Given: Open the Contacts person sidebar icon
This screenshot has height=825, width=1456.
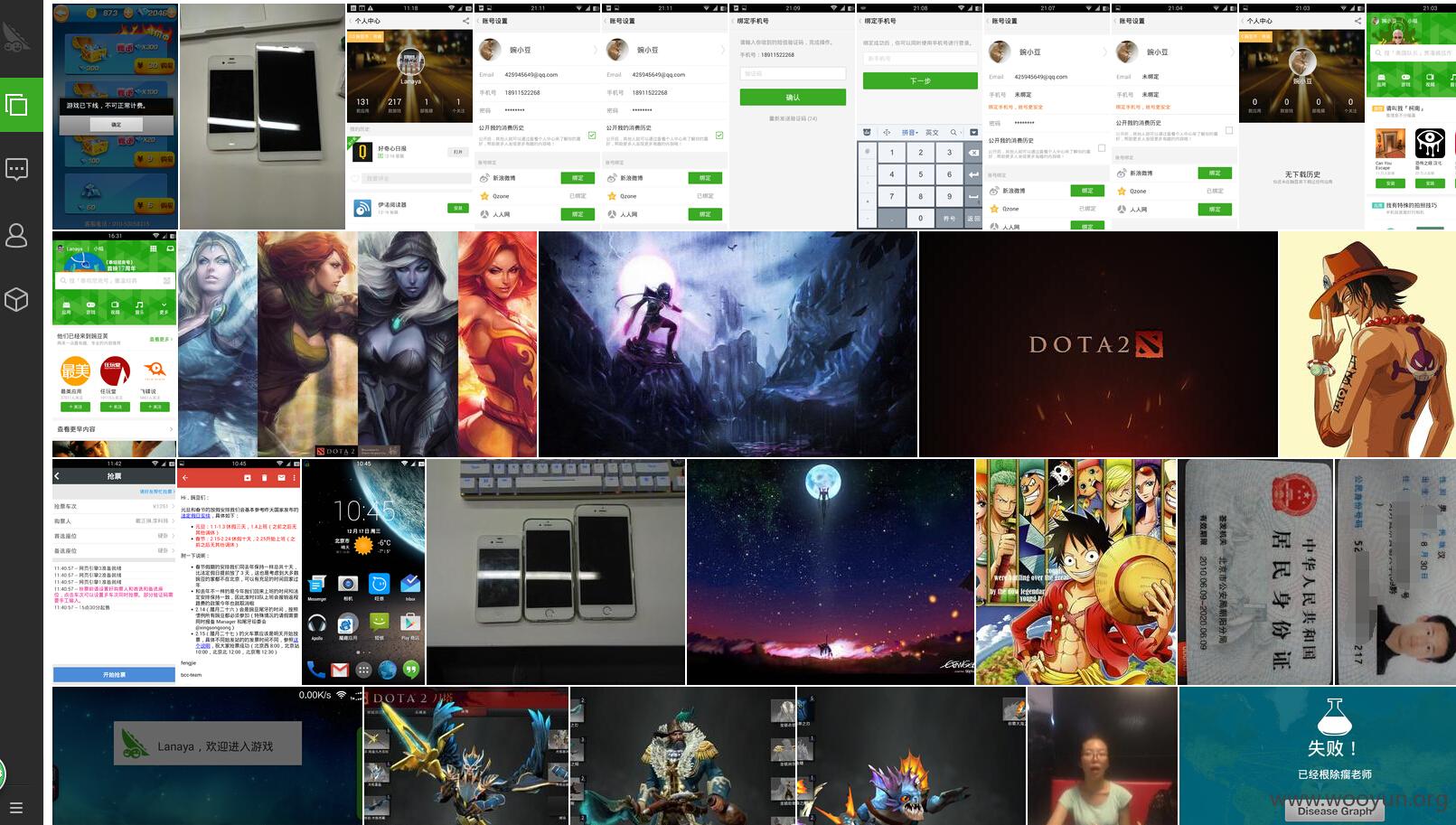Looking at the screenshot, I should pos(16,235).
